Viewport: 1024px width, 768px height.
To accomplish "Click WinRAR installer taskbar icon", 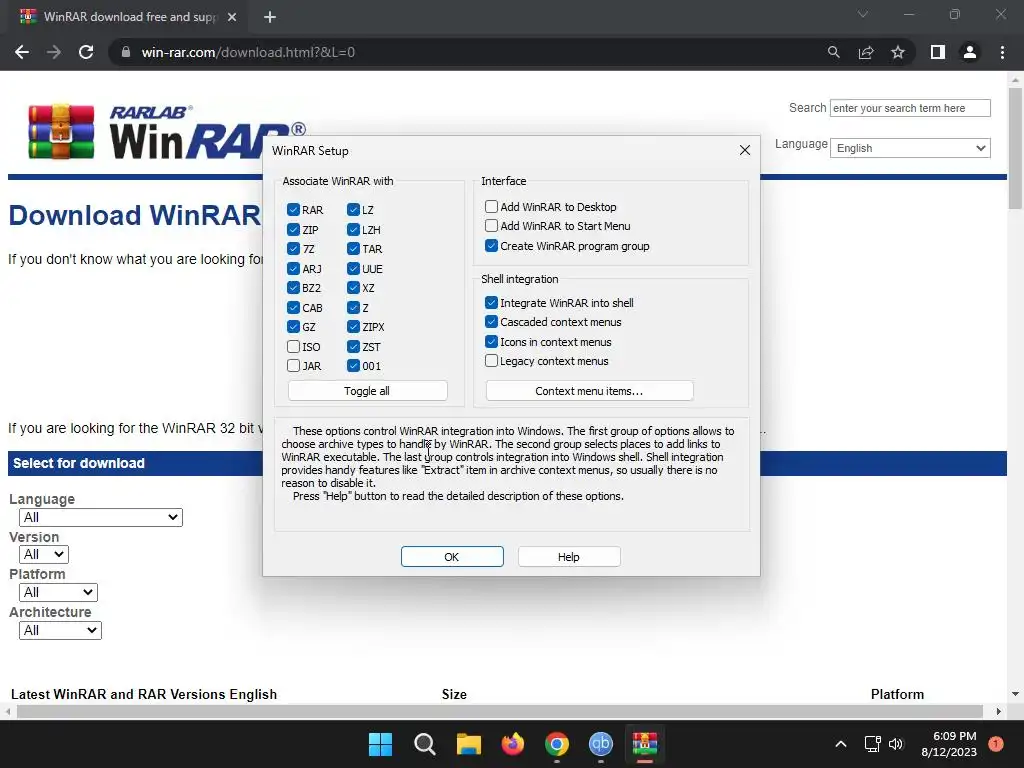I will click(645, 744).
